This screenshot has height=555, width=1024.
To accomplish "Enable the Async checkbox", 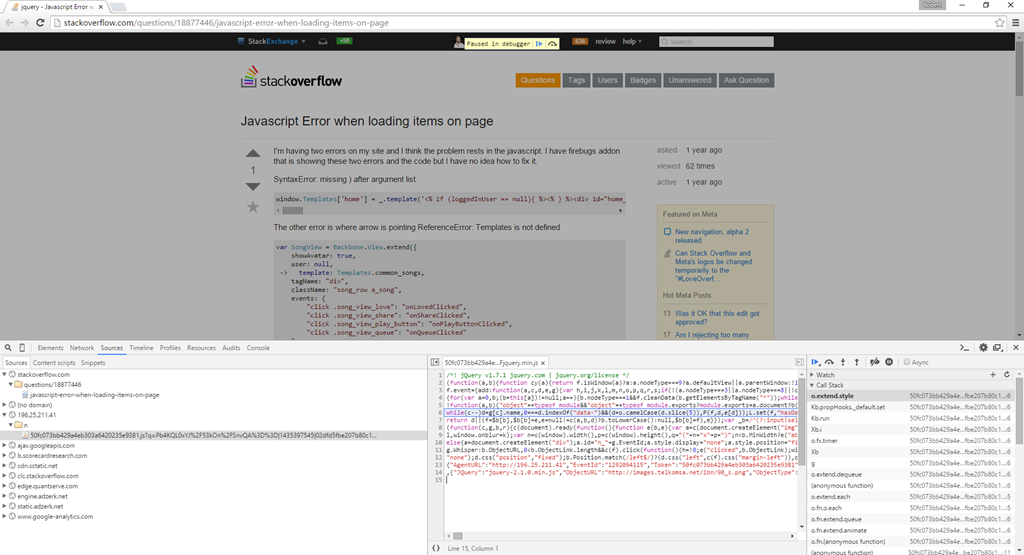I will (x=906, y=362).
